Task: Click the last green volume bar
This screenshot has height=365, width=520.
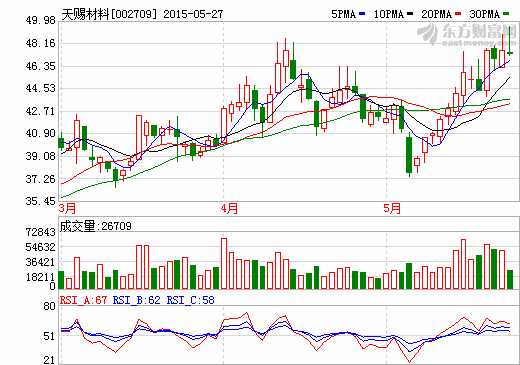Action: pyautogui.click(x=510, y=279)
